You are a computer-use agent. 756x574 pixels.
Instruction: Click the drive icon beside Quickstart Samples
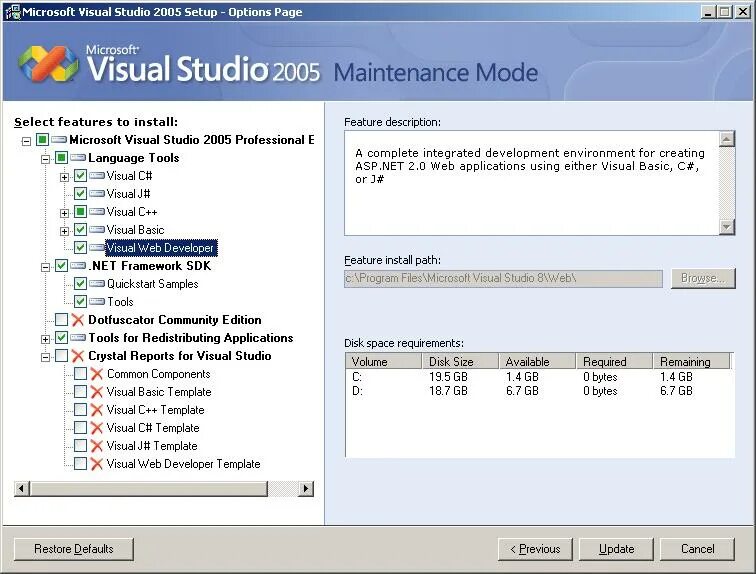97,284
